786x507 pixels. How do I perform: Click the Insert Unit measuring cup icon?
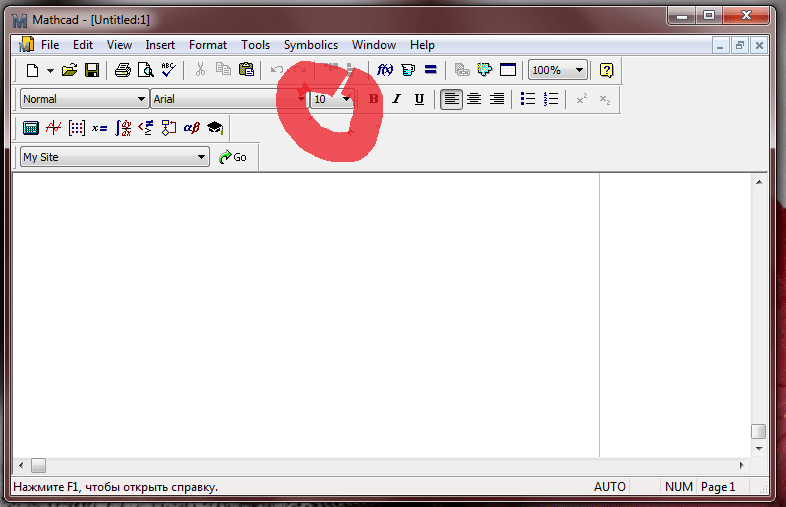[x=408, y=70]
